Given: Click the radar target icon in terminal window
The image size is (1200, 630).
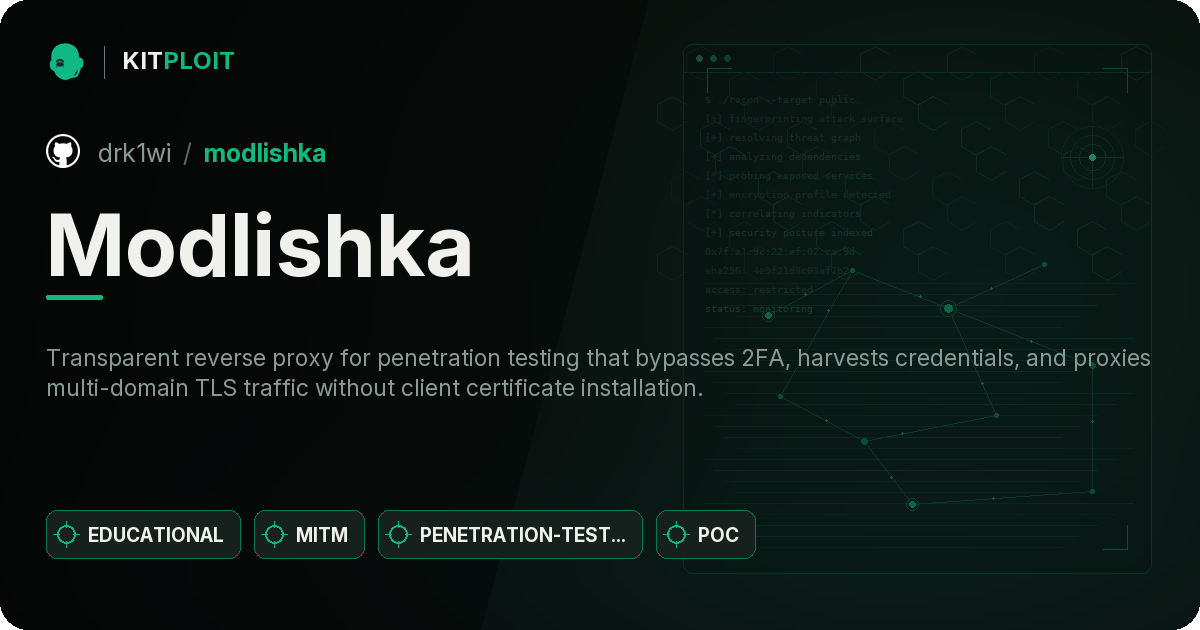Looking at the screenshot, I should point(1092,157).
